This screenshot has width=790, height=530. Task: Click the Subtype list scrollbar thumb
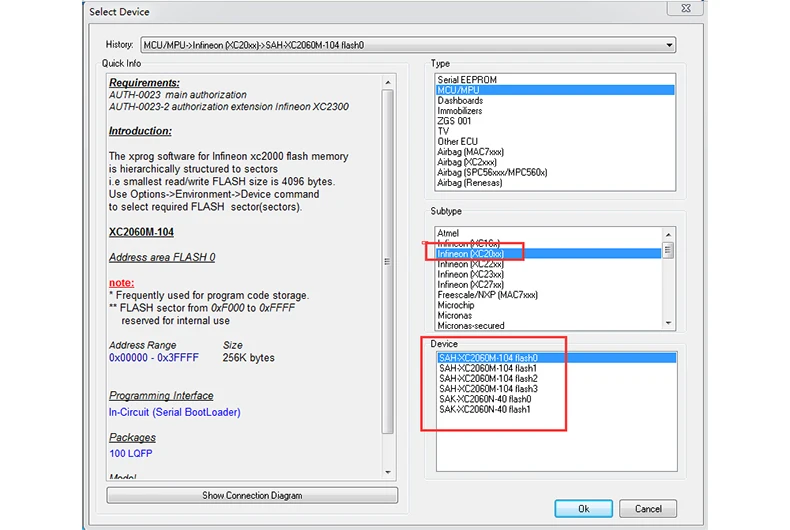(668, 250)
